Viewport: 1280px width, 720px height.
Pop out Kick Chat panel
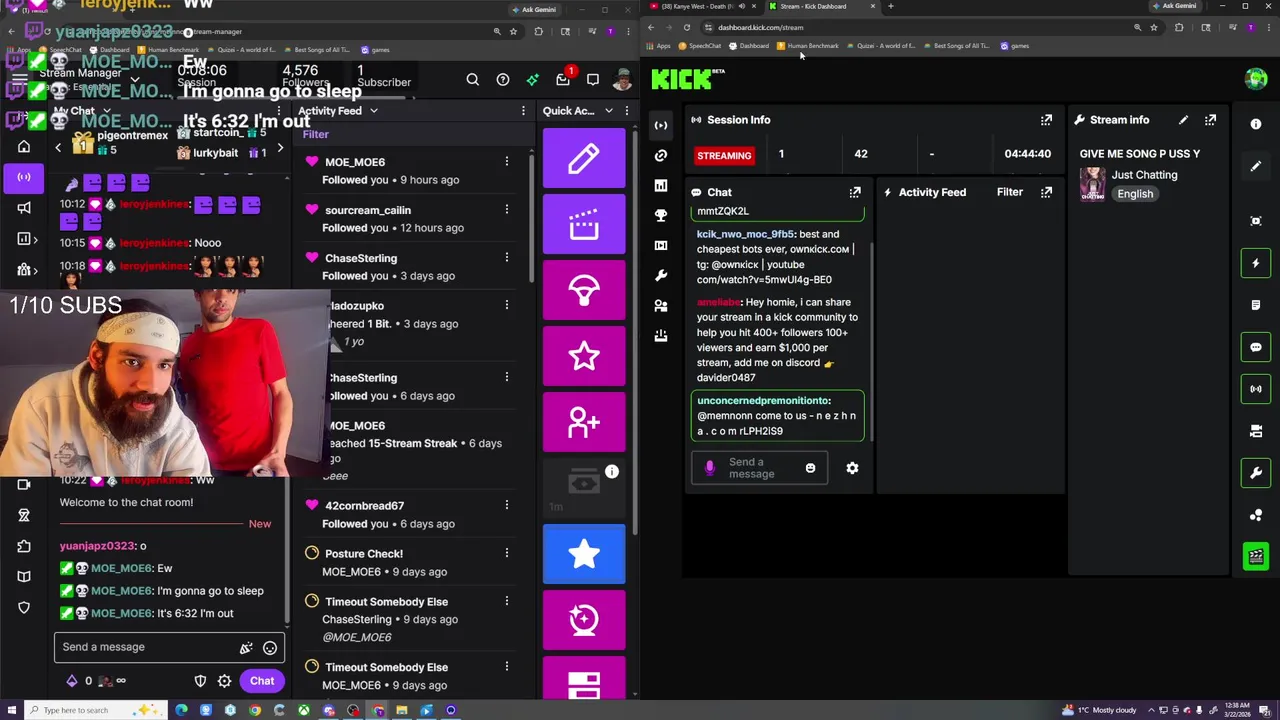855,192
